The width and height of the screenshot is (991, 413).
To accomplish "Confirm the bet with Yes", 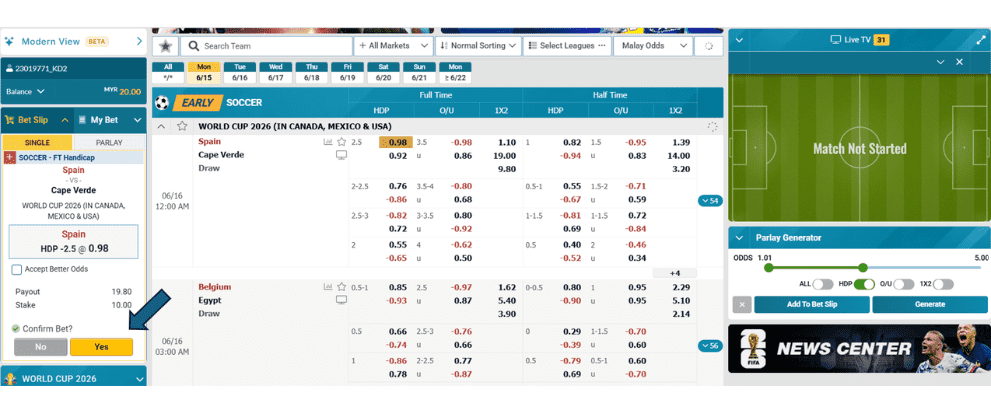I will [x=101, y=347].
